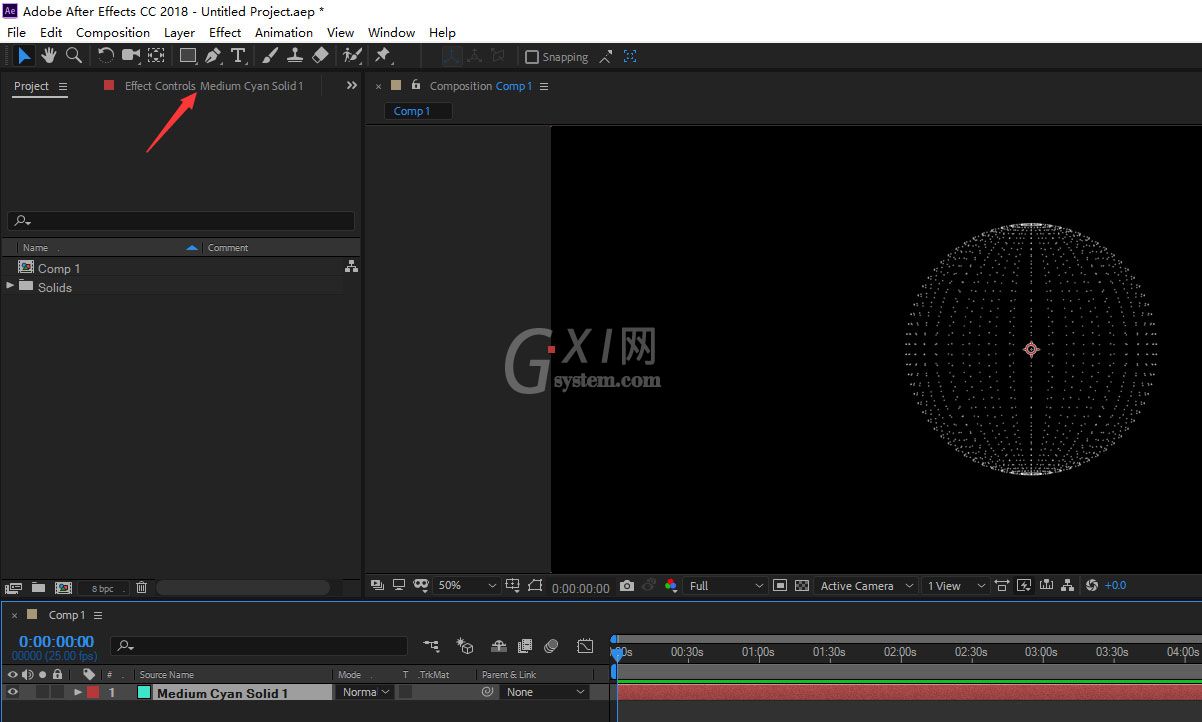
Task: Select the Hand tool
Action: (x=49, y=56)
